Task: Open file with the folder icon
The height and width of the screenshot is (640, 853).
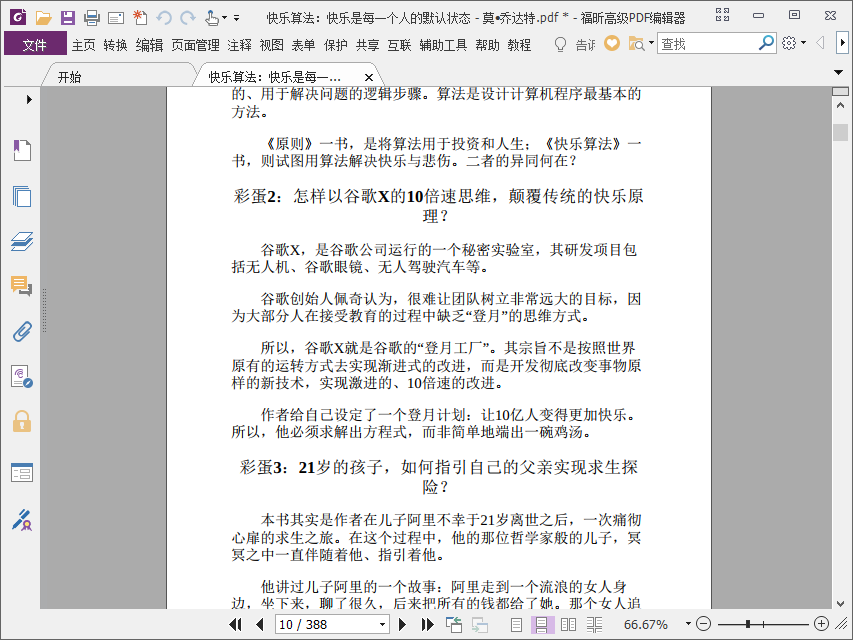Action: (x=44, y=18)
